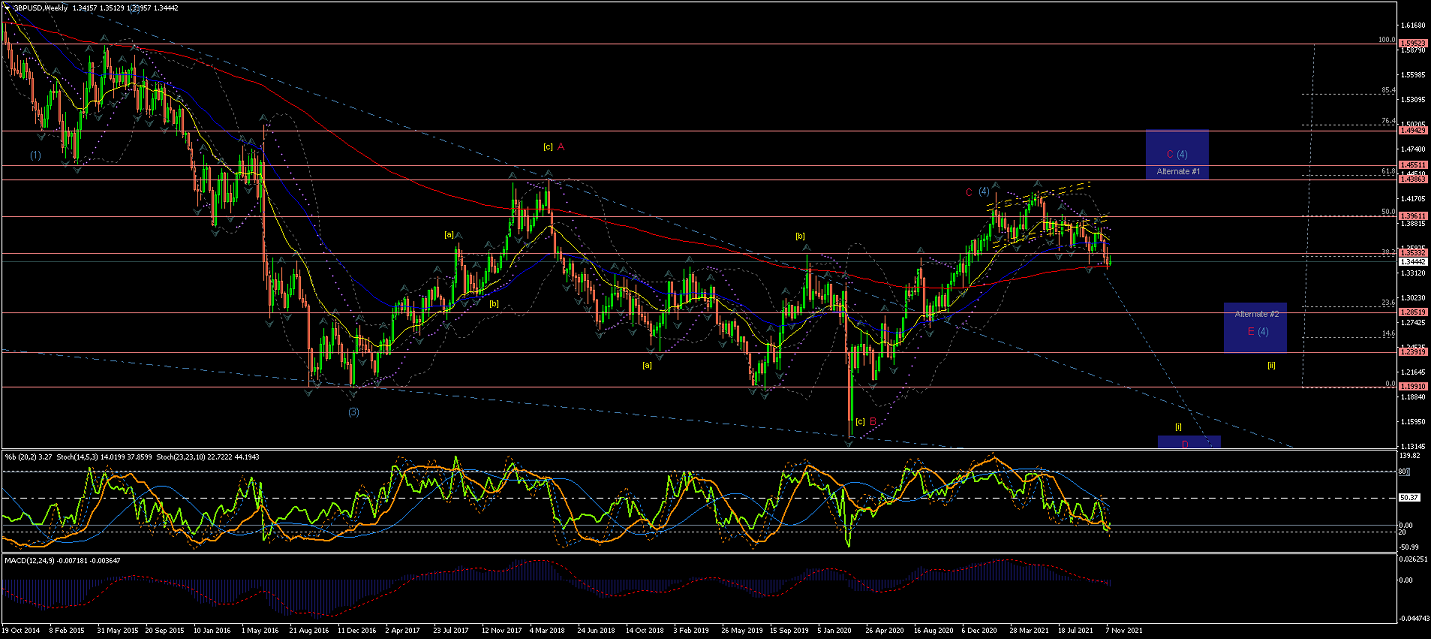Screen dimensions: 1431x639
Task: Click the 50.37 oscillator level value
Action: click(x=1411, y=498)
